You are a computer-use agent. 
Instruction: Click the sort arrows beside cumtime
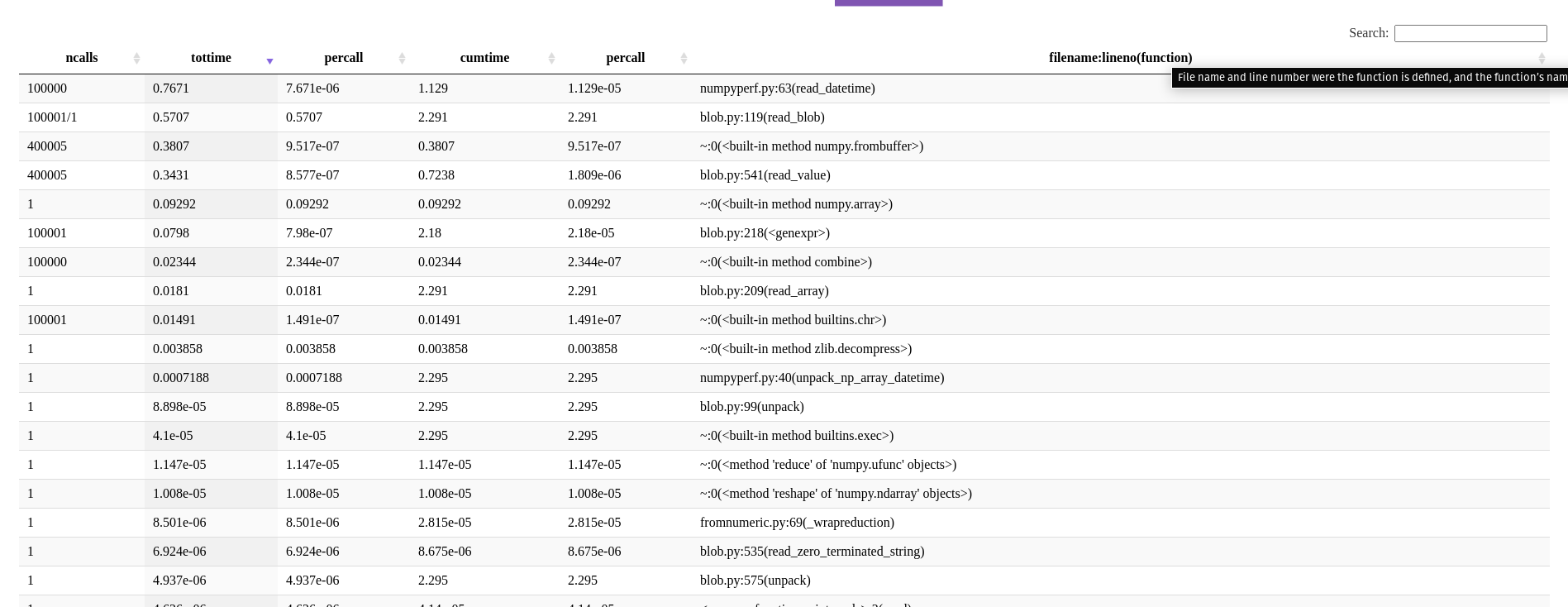click(551, 58)
